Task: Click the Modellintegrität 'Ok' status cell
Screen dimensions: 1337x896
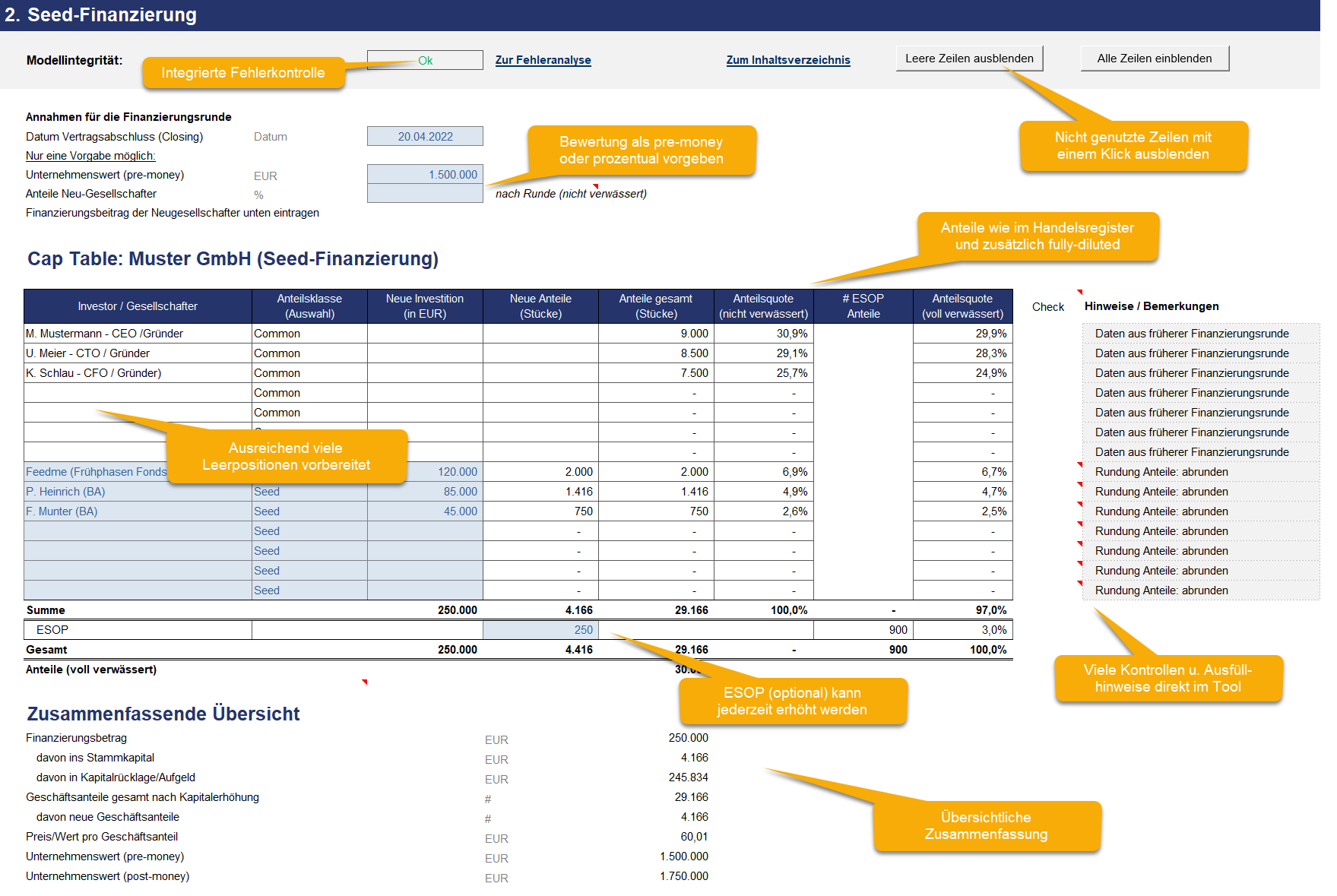Action: point(425,60)
